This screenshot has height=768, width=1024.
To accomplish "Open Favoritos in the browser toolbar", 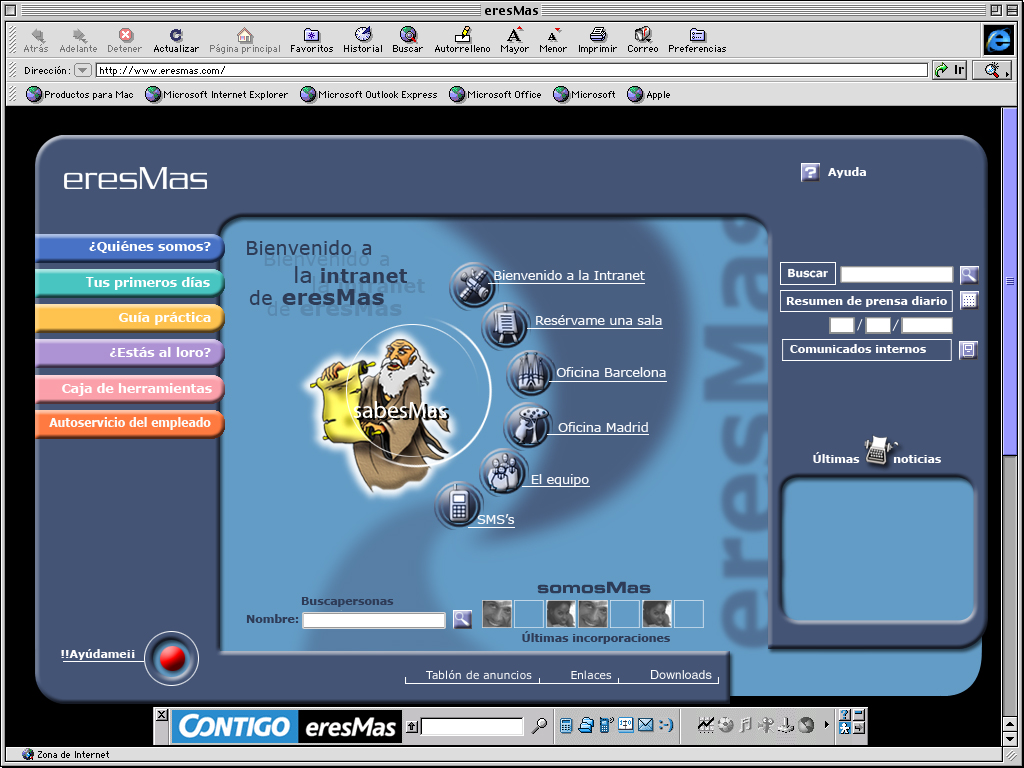I will pyautogui.click(x=311, y=36).
